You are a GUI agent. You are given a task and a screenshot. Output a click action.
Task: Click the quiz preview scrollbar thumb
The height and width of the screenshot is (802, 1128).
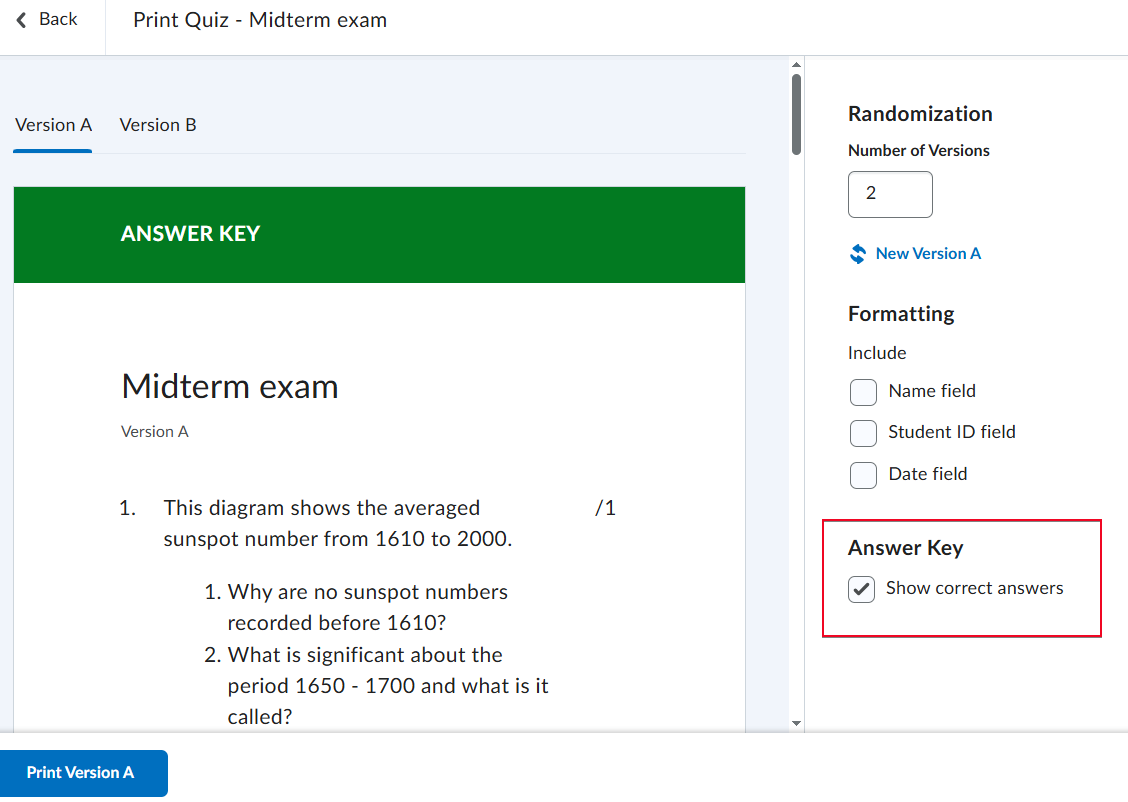coord(796,115)
